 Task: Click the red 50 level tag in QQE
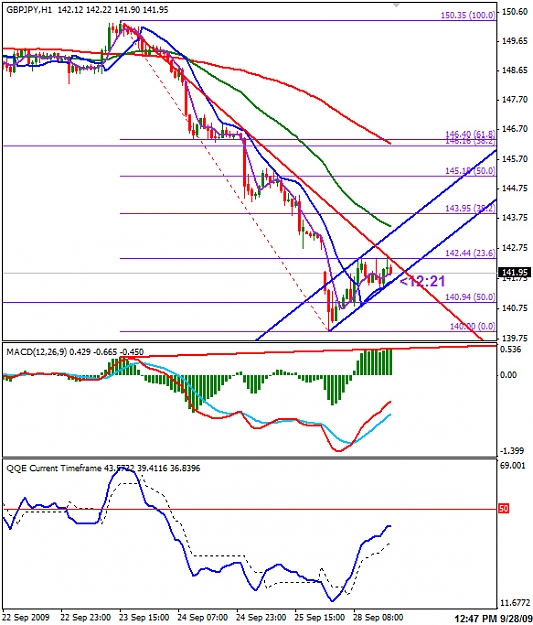[504, 508]
